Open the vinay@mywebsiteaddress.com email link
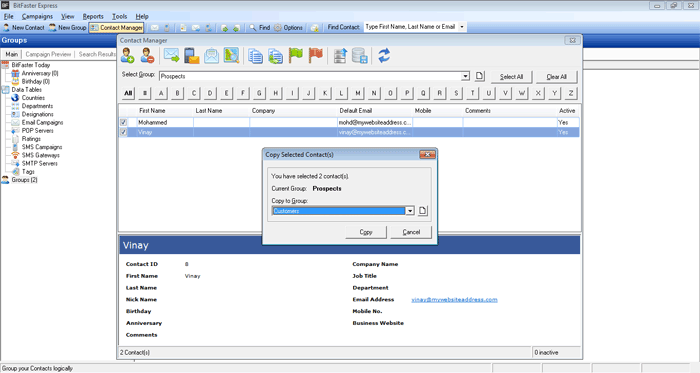This screenshot has width=700, height=373. tap(454, 300)
